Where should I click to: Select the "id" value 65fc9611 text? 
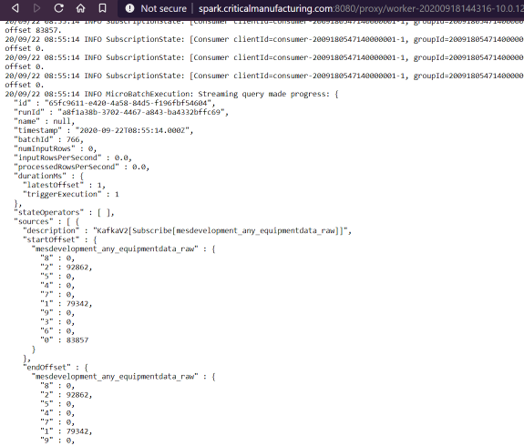click(x=129, y=103)
